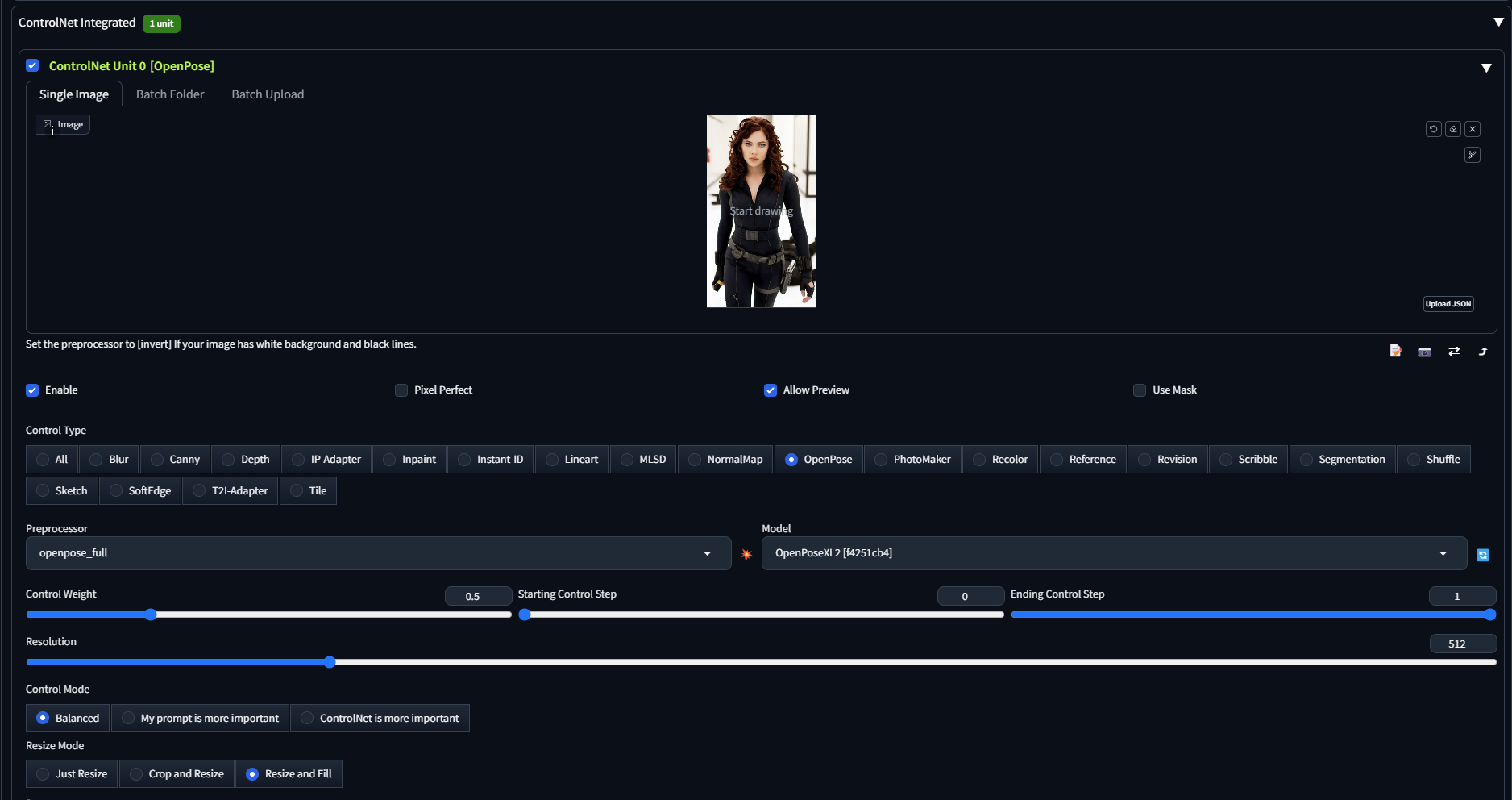Select the eraser icon above the image
This screenshot has height=800, width=1512.
tap(1452, 128)
